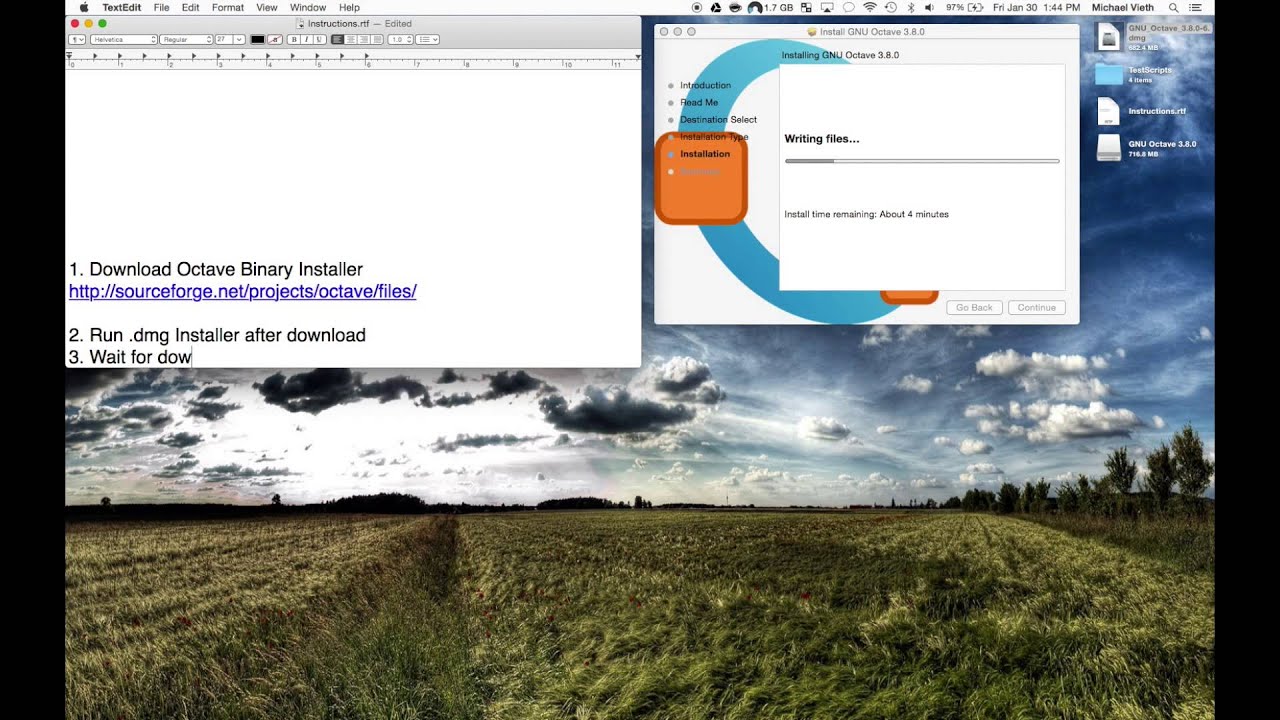Screen dimensions: 1280x720
Task: Open the Window menu
Action: point(308,7)
